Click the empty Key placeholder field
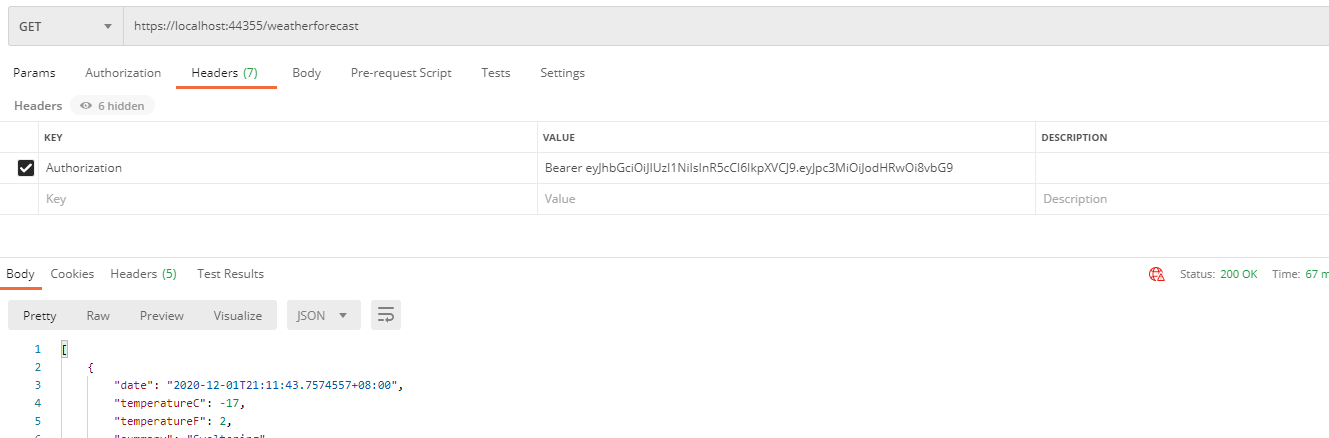 (288, 199)
